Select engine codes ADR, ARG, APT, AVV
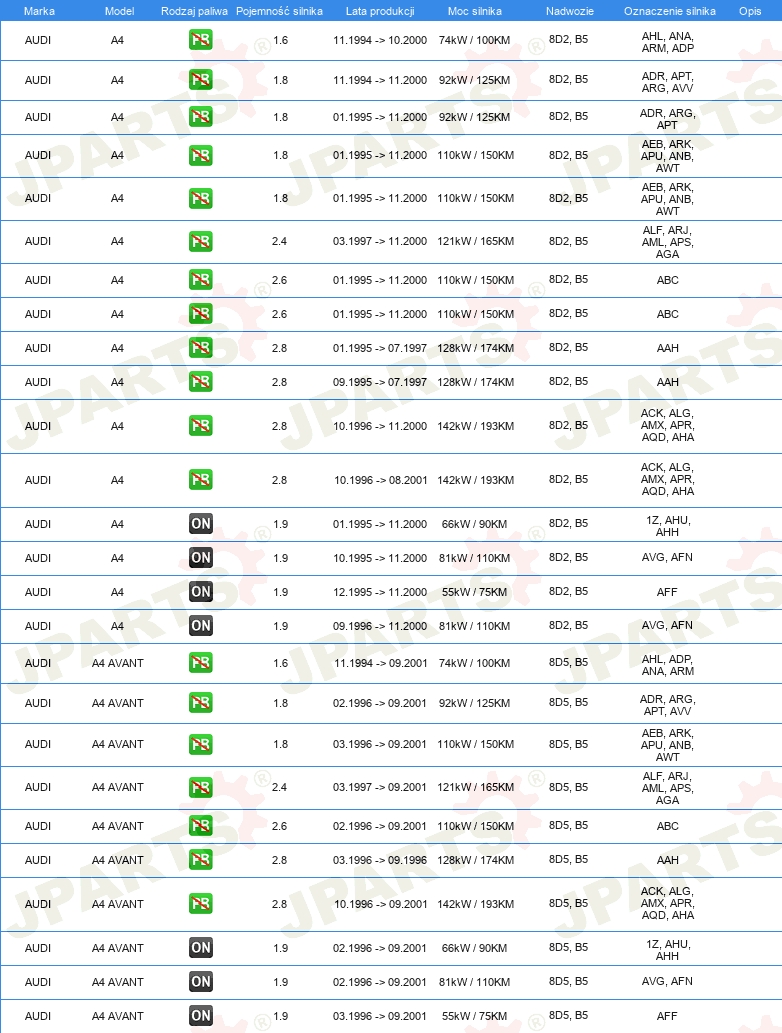The height and width of the screenshot is (1033, 782). (x=667, y=706)
